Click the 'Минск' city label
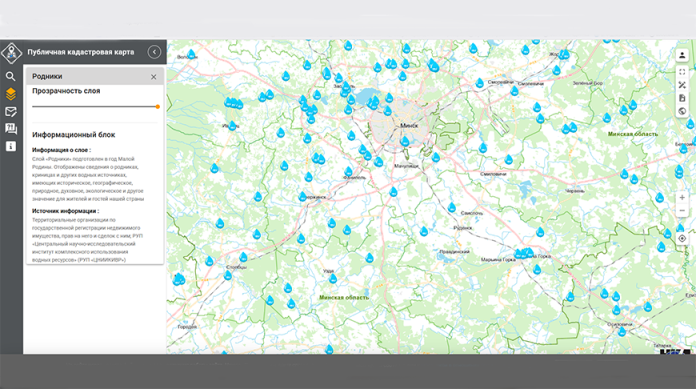 tap(409, 126)
